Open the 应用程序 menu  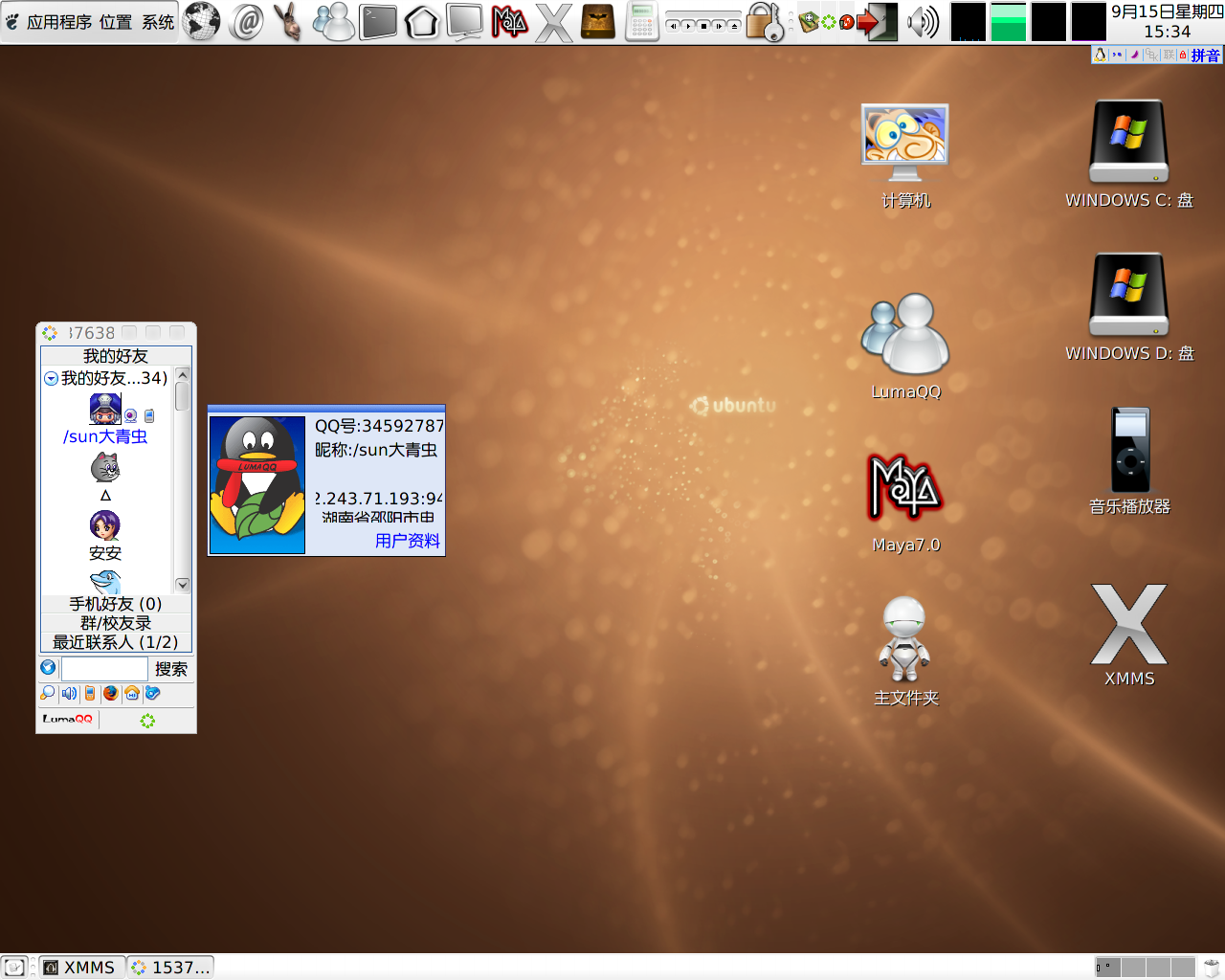click(58, 22)
